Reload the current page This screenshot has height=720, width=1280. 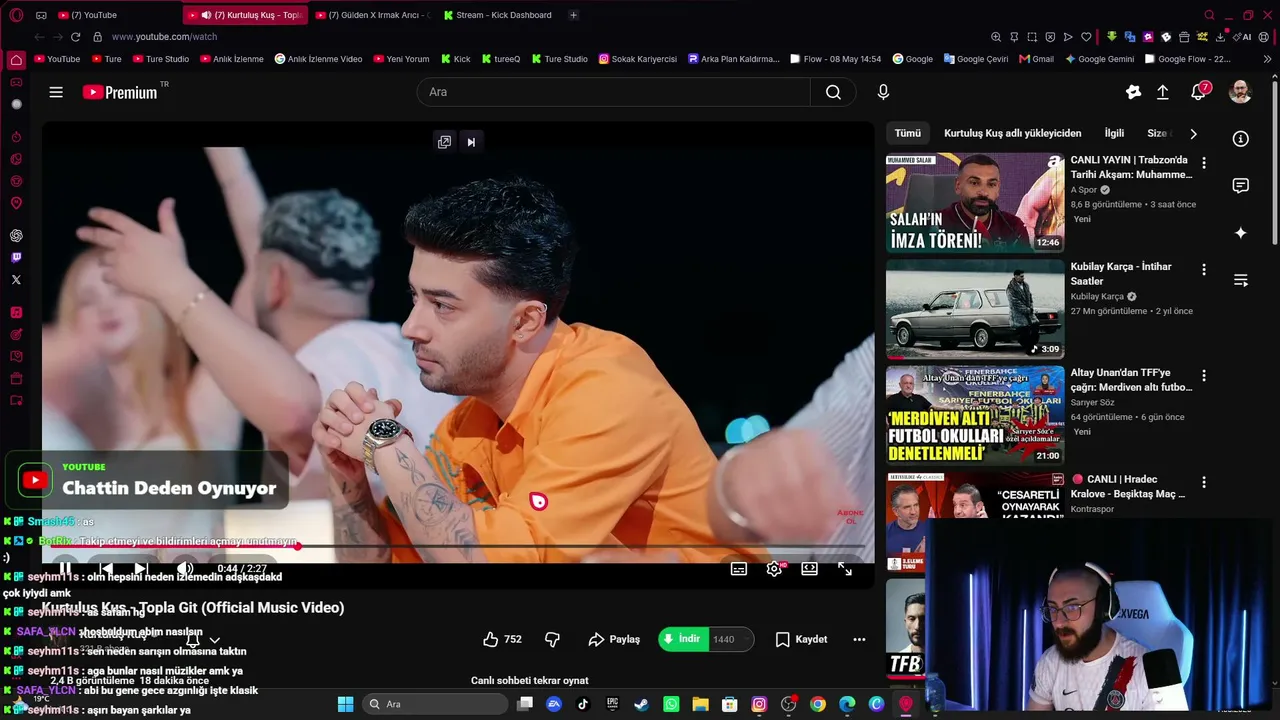coord(75,37)
